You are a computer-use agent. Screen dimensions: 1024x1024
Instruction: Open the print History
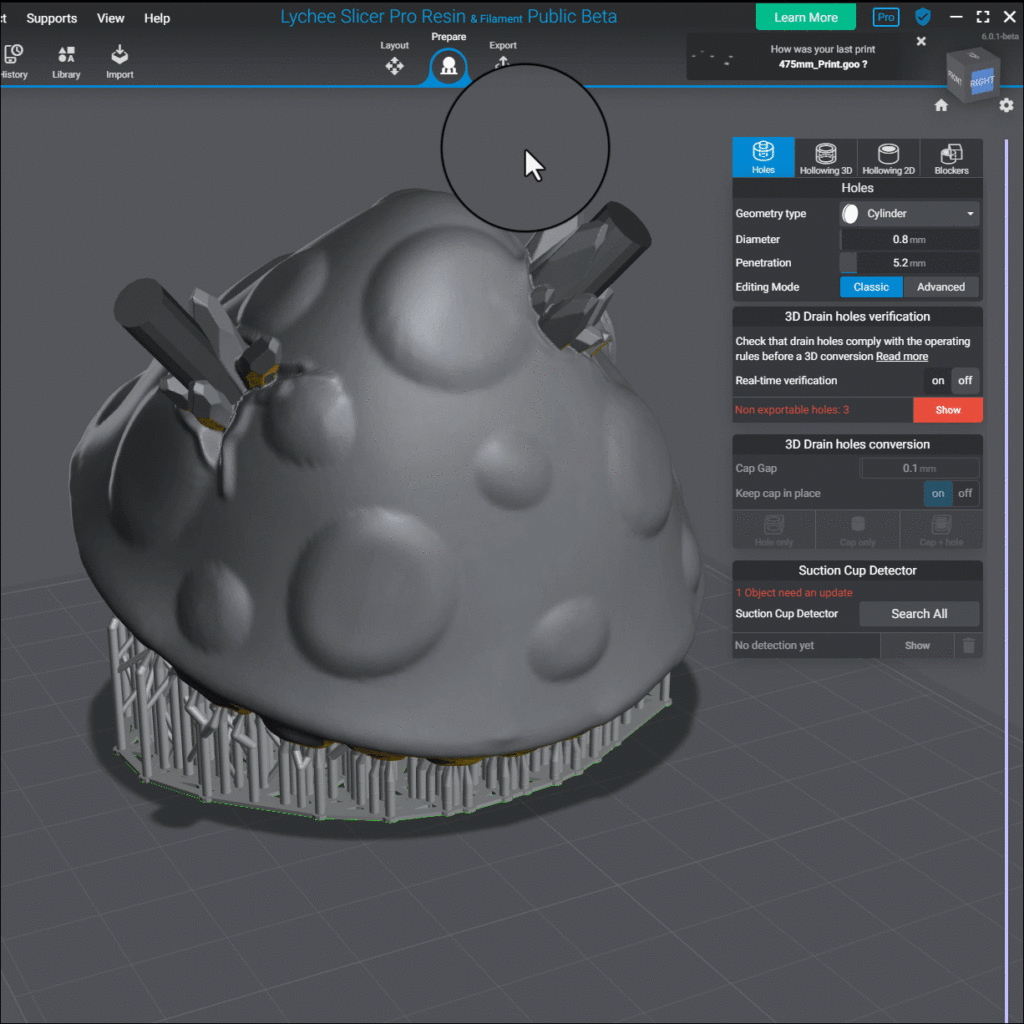(14, 62)
